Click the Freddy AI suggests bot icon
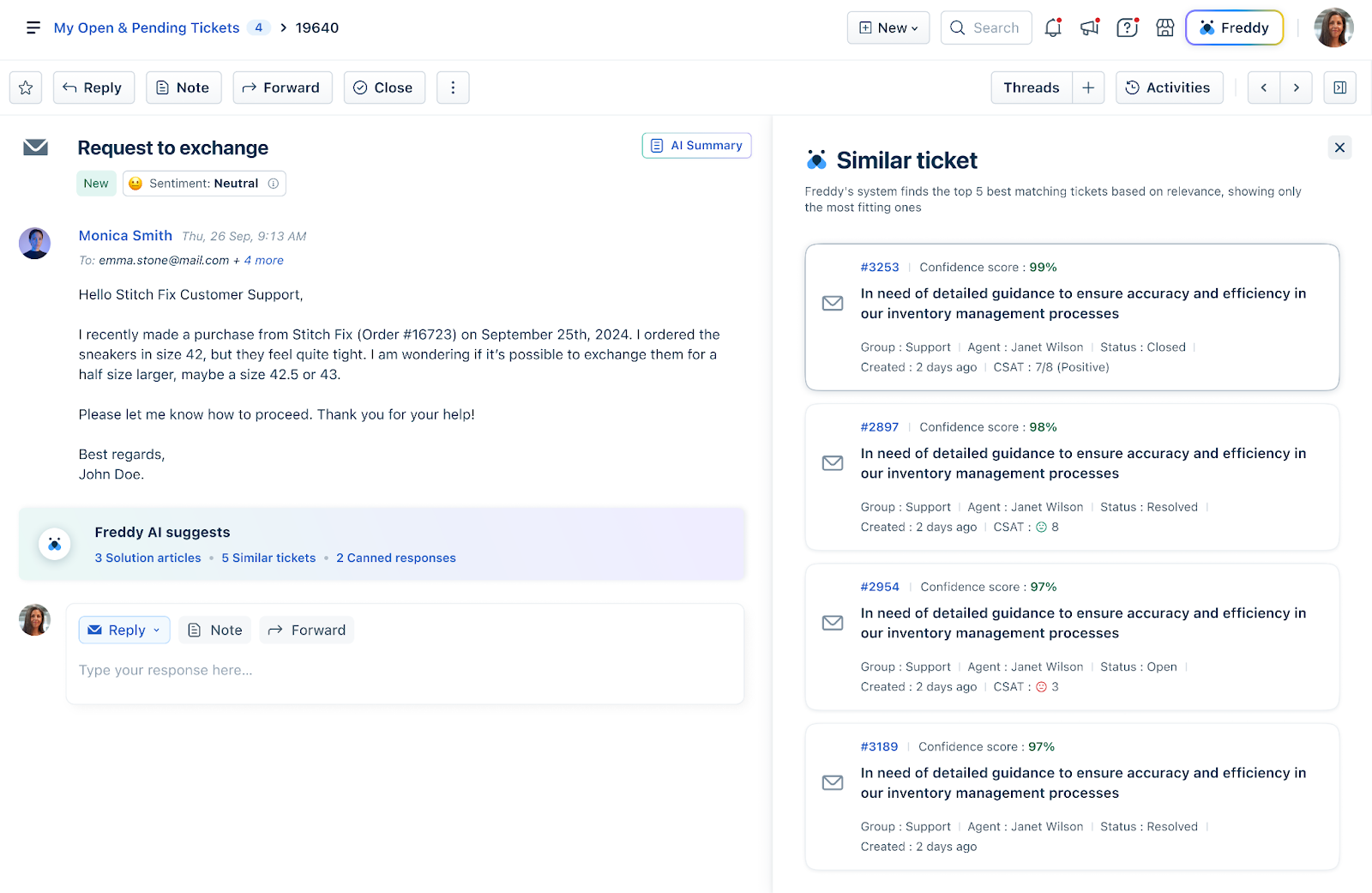Viewport: 1372px width, 893px height. point(55,544)
